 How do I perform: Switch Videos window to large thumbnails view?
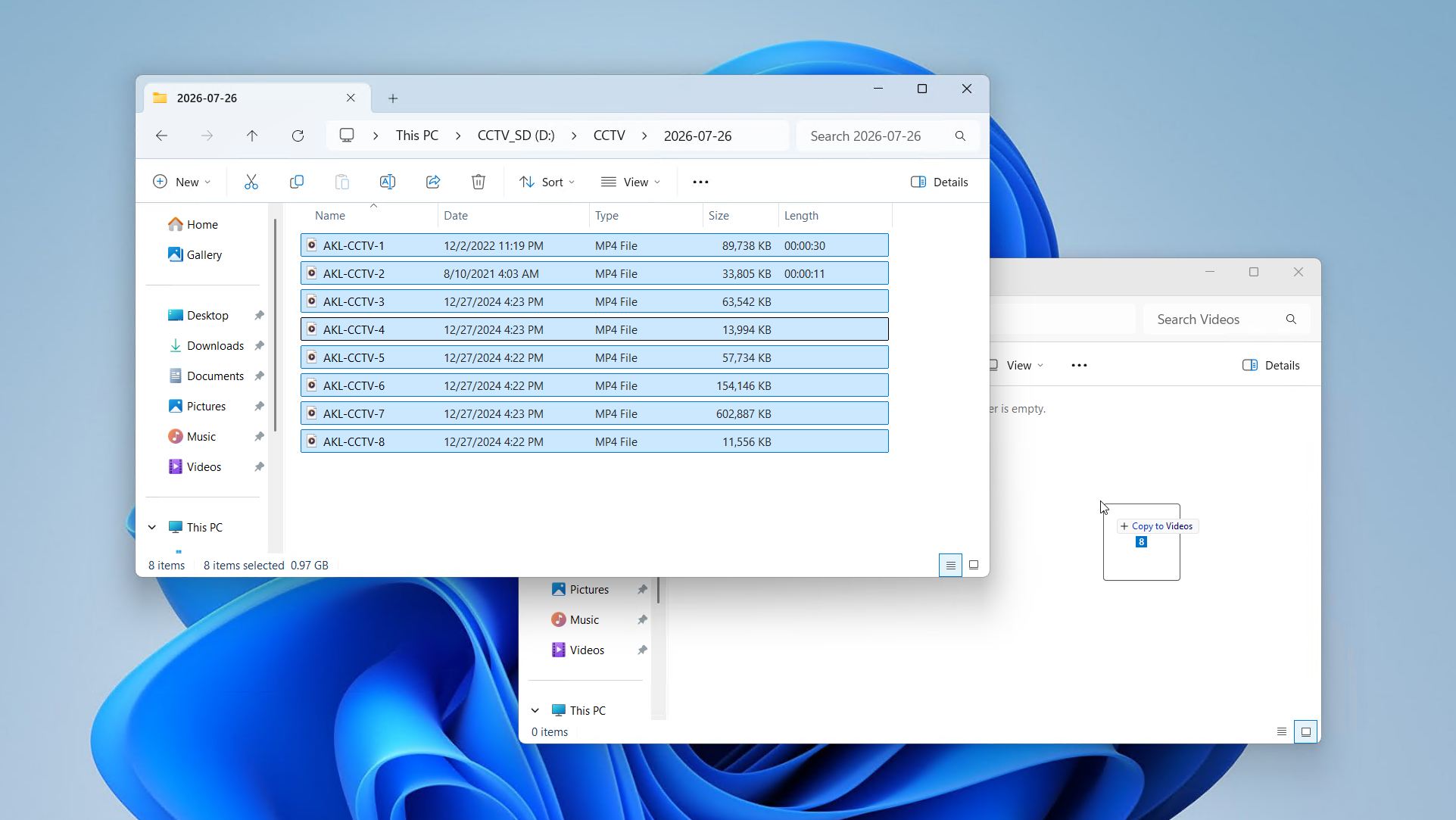click(x=1305, y=732)
